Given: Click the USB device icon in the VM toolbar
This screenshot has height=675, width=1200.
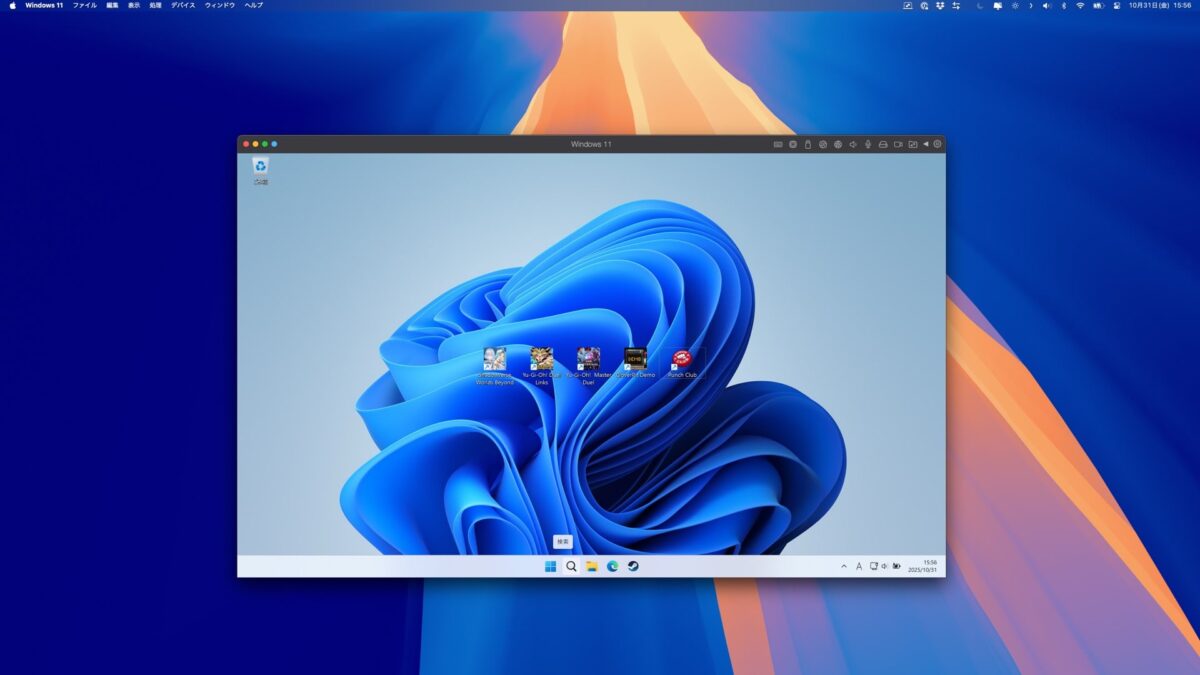Looking at the screenshot, I should pos(806,144).
